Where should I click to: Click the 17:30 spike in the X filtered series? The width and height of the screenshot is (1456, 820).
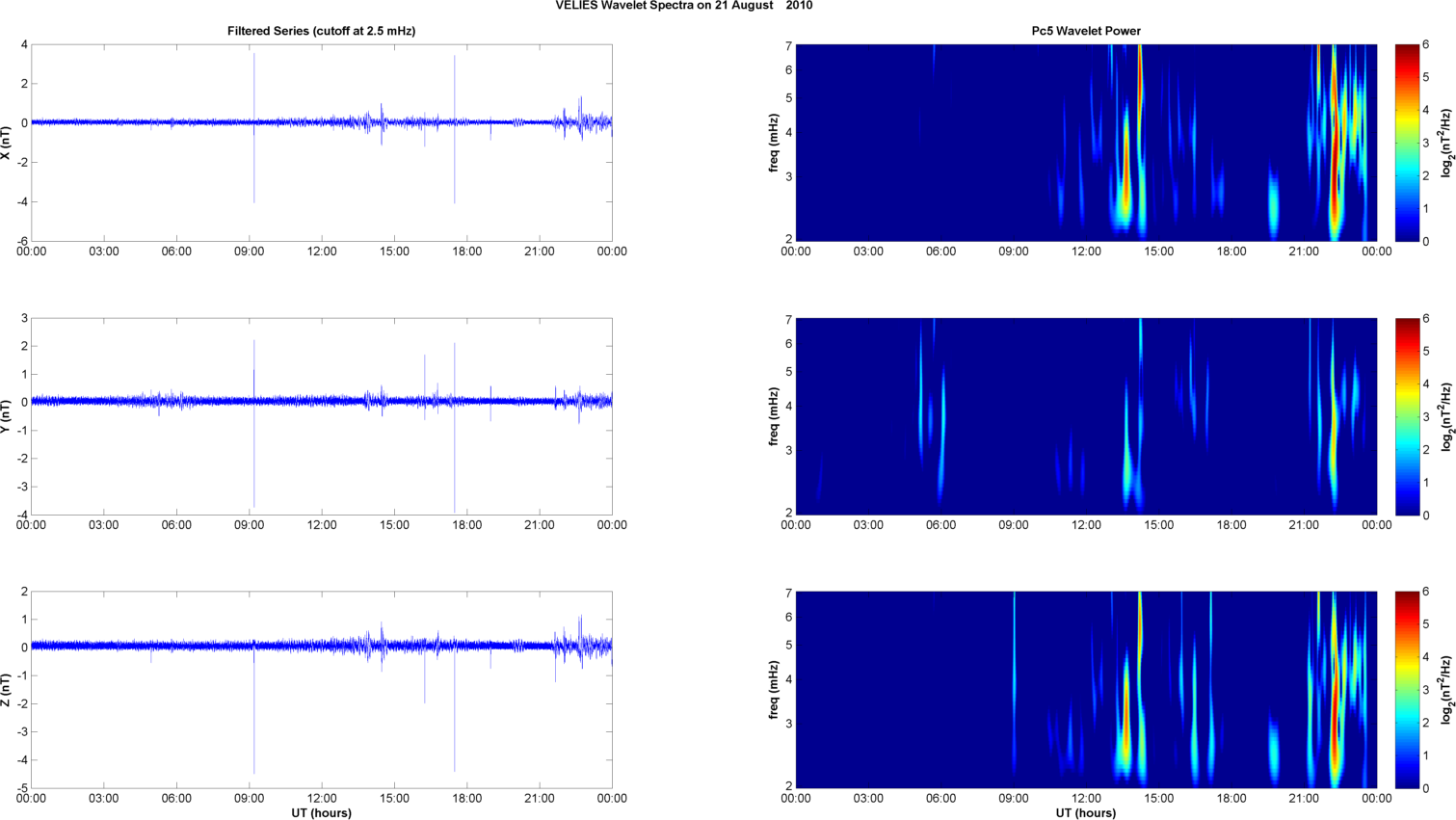[x=455, y=129]
